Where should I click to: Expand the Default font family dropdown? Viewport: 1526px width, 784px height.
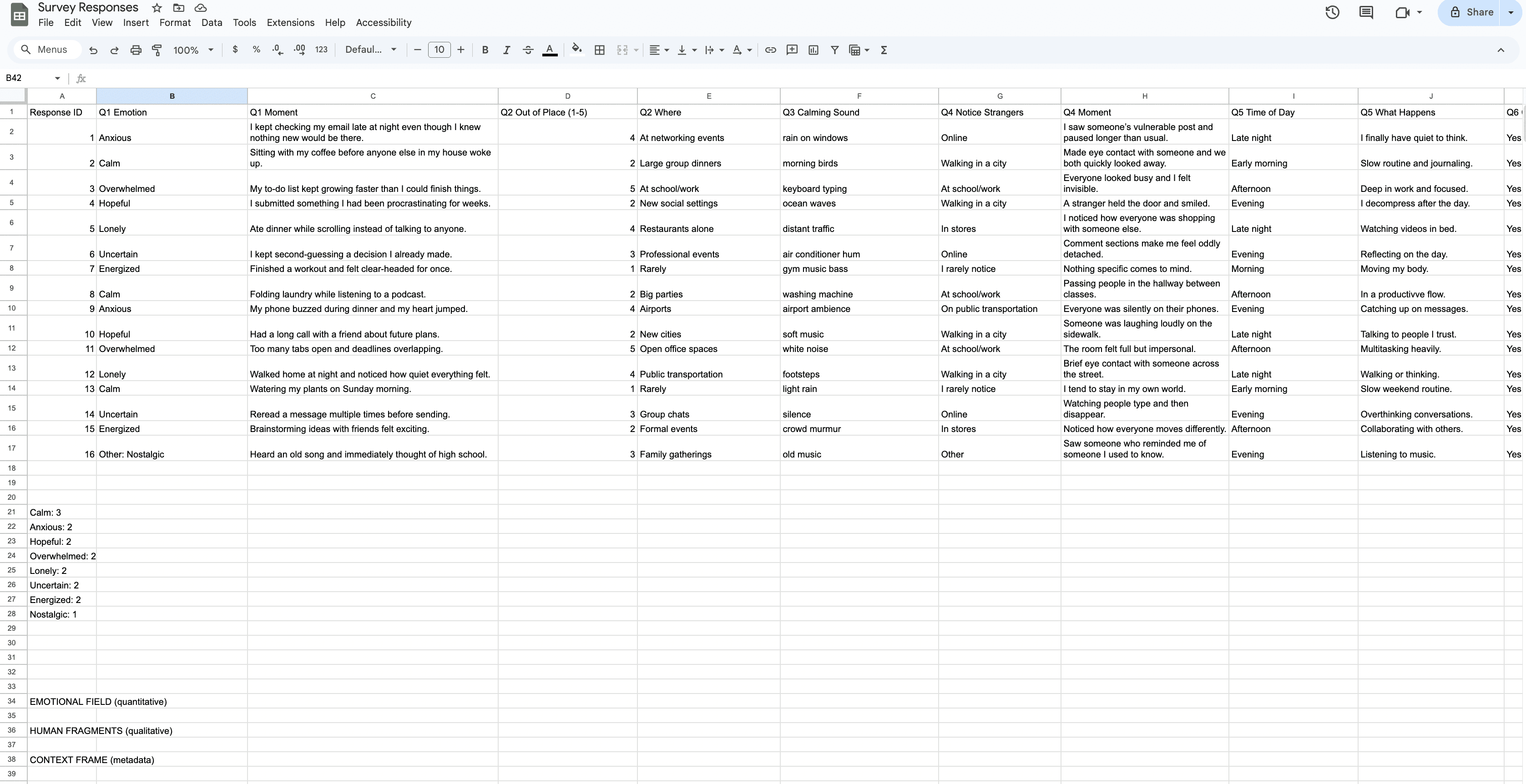coord(370,50)
